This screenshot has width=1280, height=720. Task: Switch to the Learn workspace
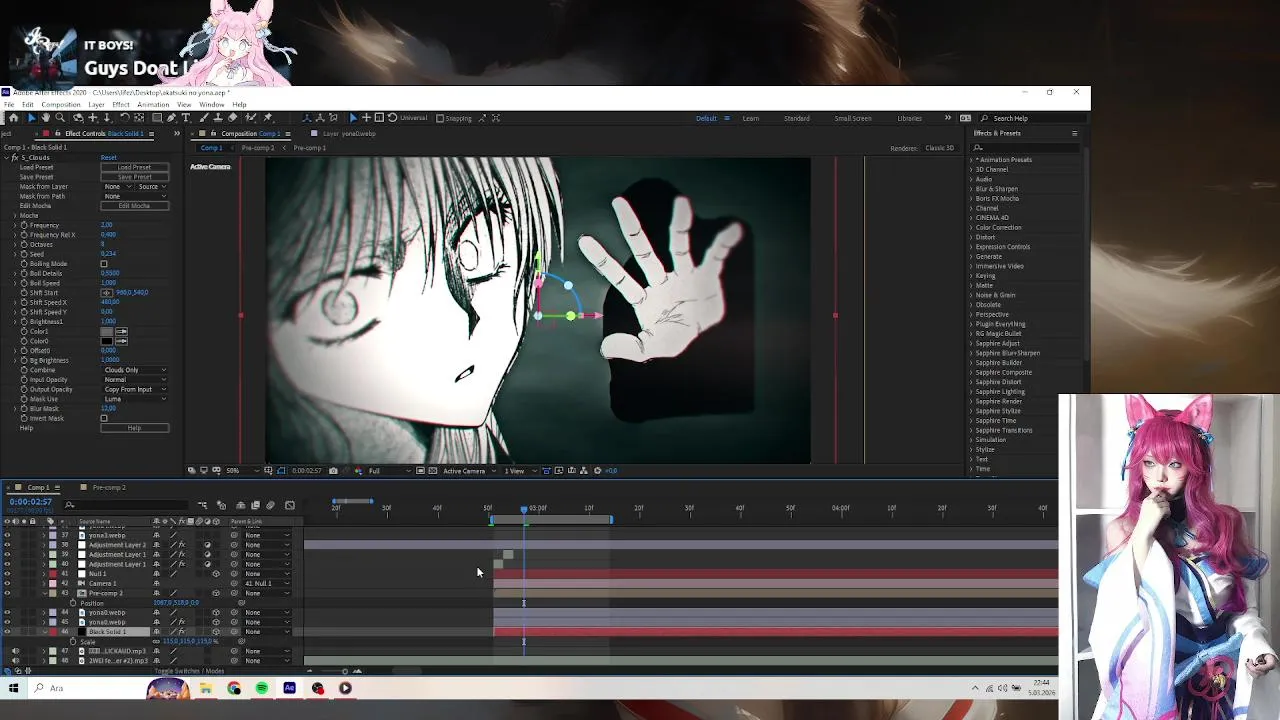[x=750, y=118]
